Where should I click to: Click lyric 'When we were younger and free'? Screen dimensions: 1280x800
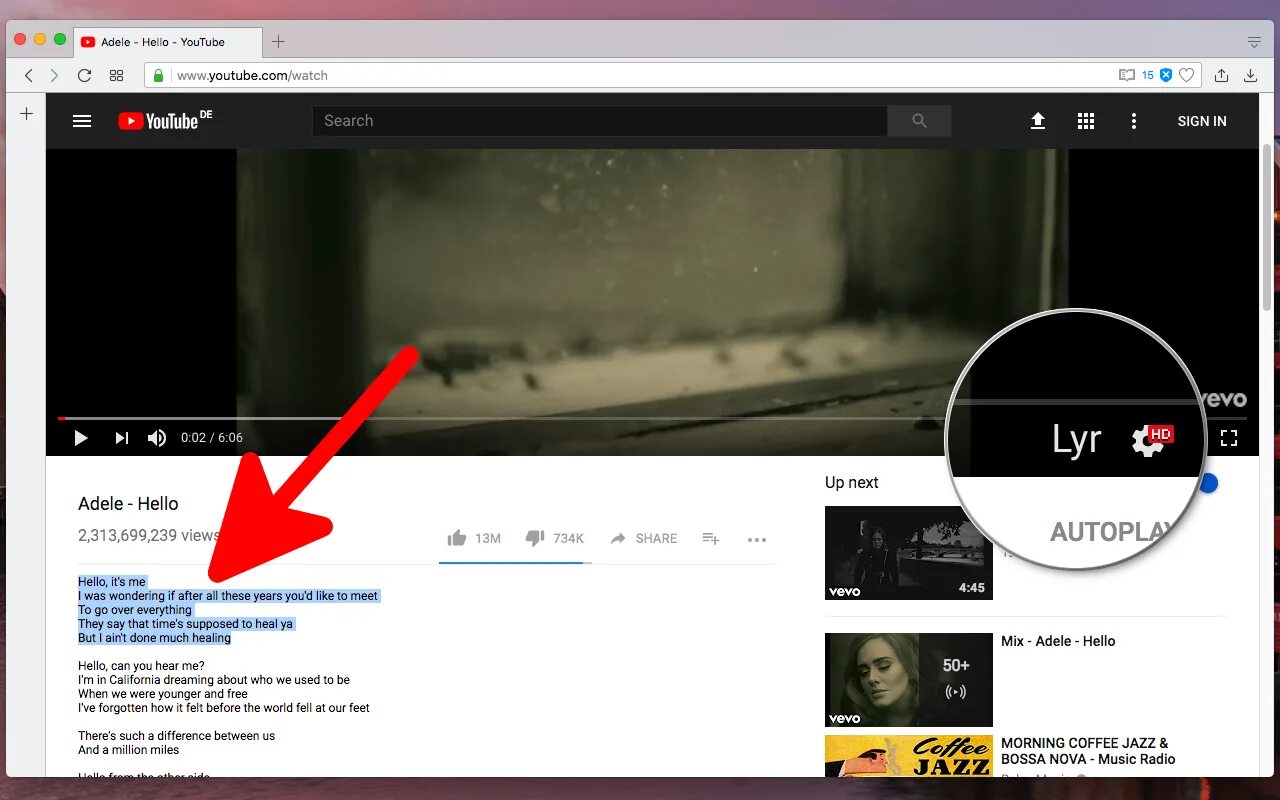163,694
